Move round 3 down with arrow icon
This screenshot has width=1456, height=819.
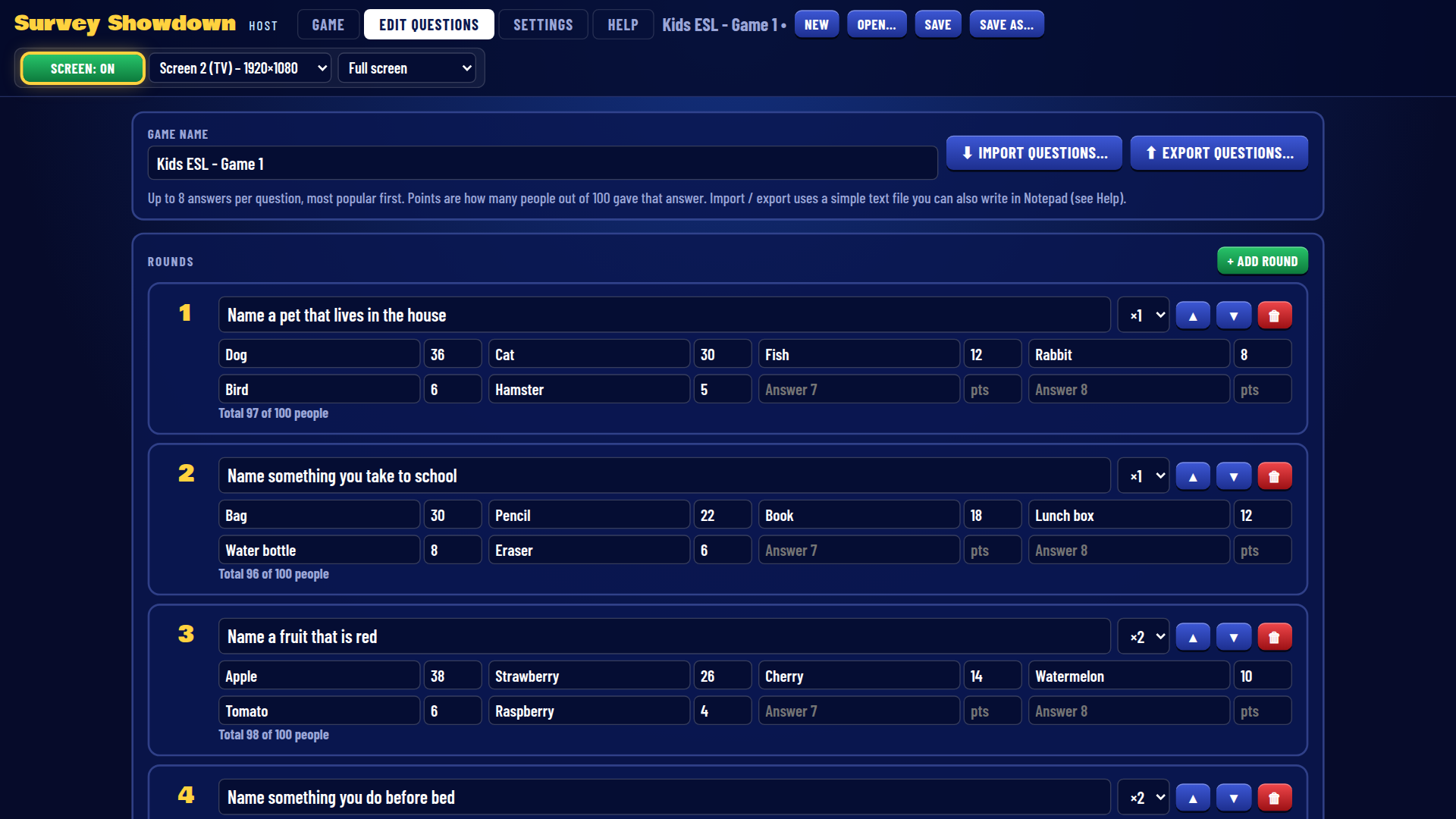(x=1234, y=637)
